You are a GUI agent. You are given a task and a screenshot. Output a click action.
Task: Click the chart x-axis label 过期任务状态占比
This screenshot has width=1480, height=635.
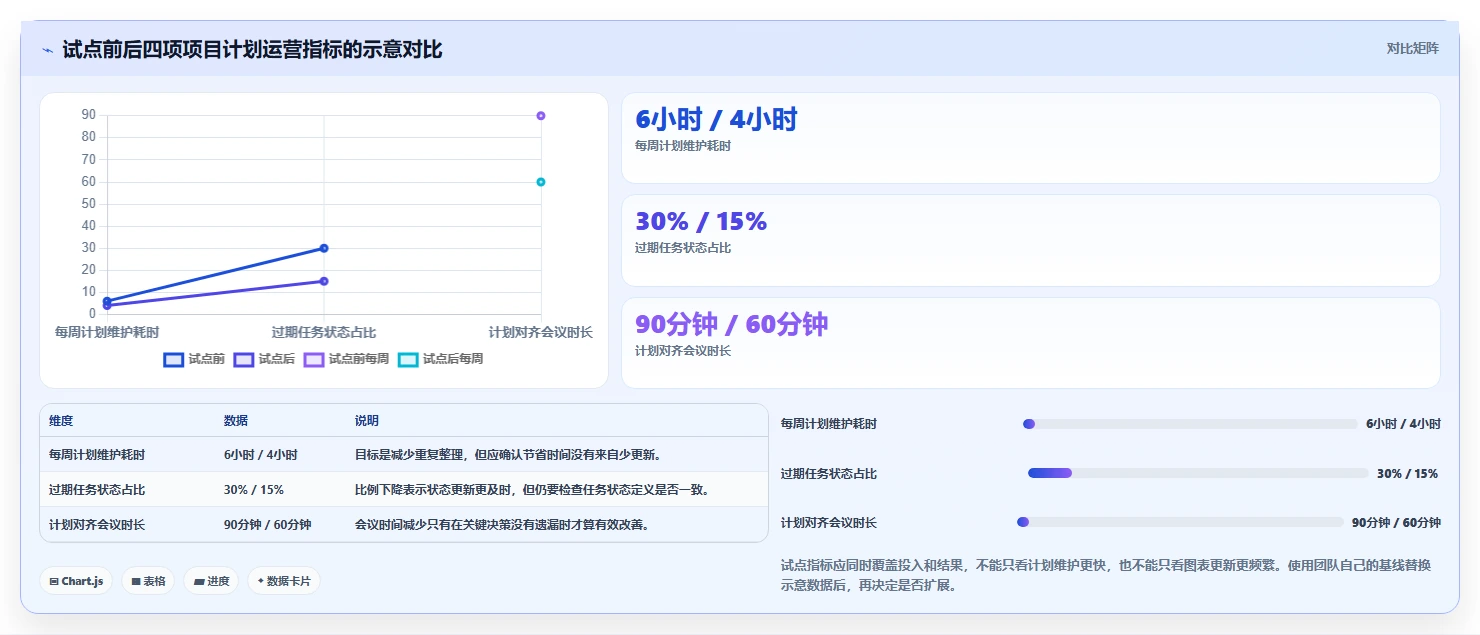(x=324, y=332)
